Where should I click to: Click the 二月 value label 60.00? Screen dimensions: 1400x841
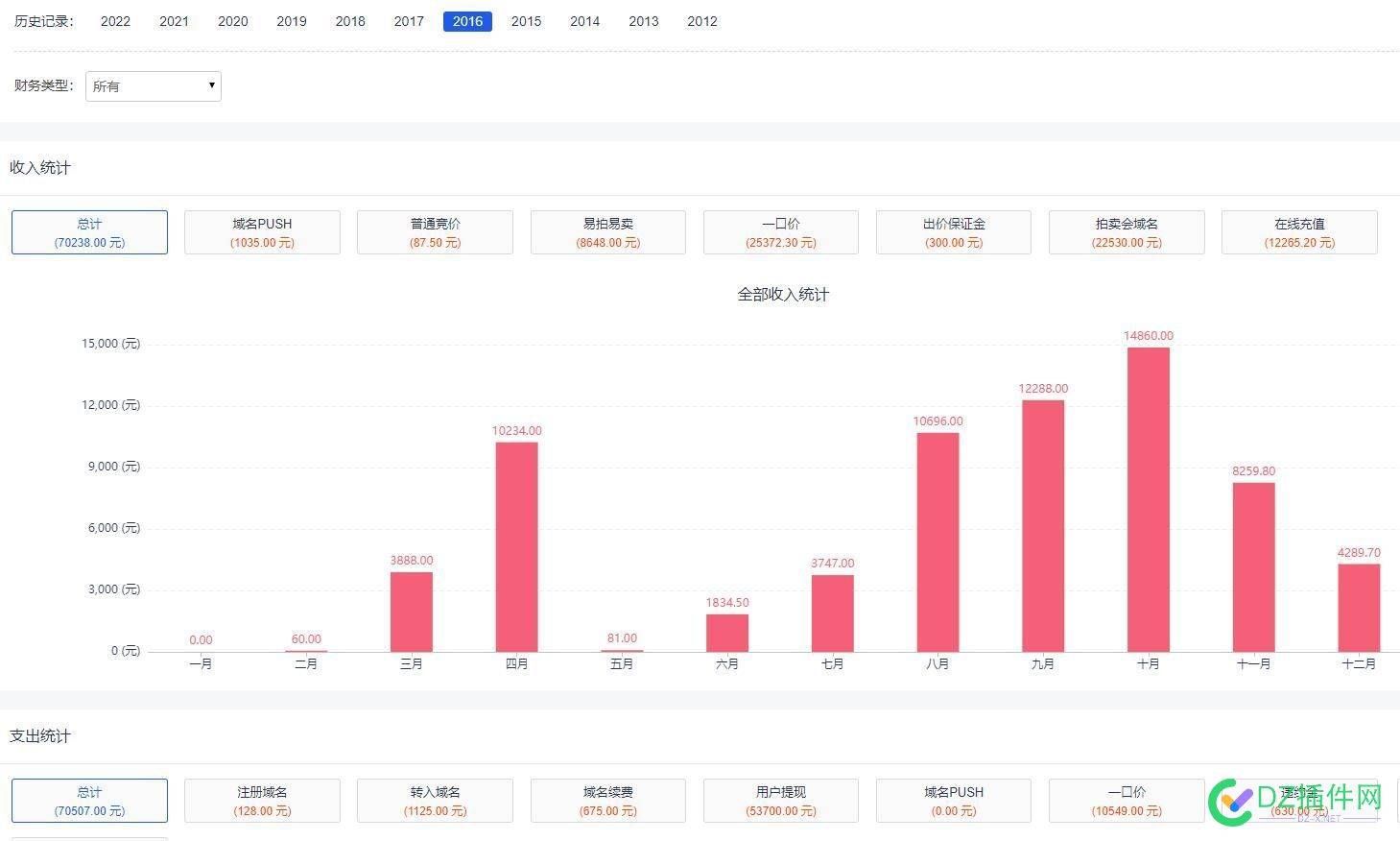tap(306, 639)
